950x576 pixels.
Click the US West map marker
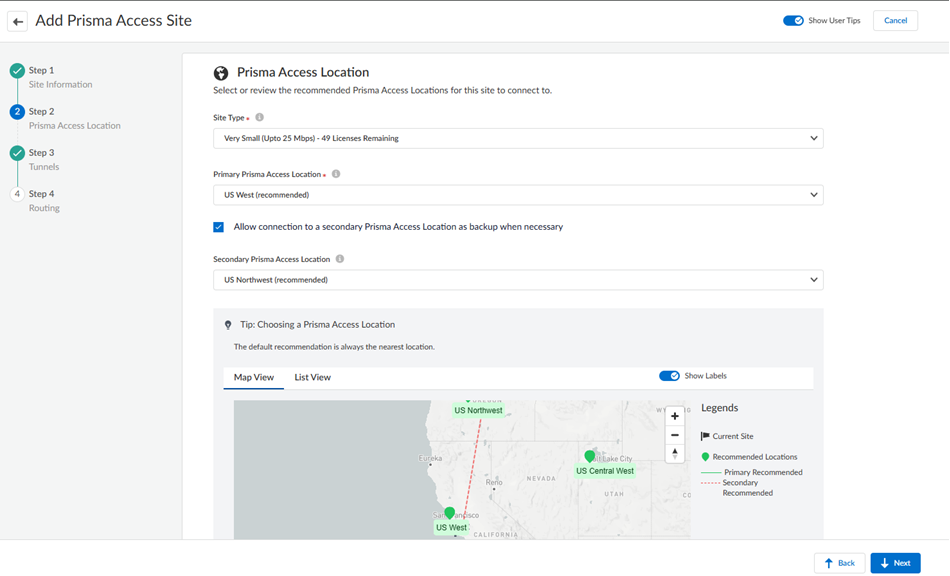(x=449, y=513)
